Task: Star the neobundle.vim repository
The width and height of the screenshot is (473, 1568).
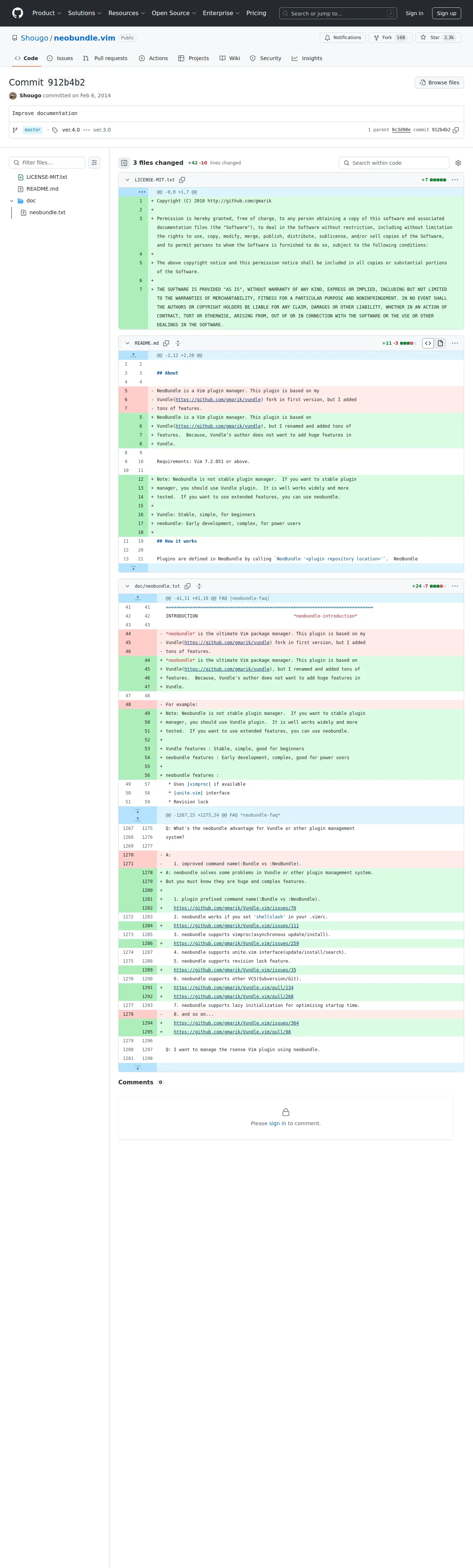Action: [438, 38]
